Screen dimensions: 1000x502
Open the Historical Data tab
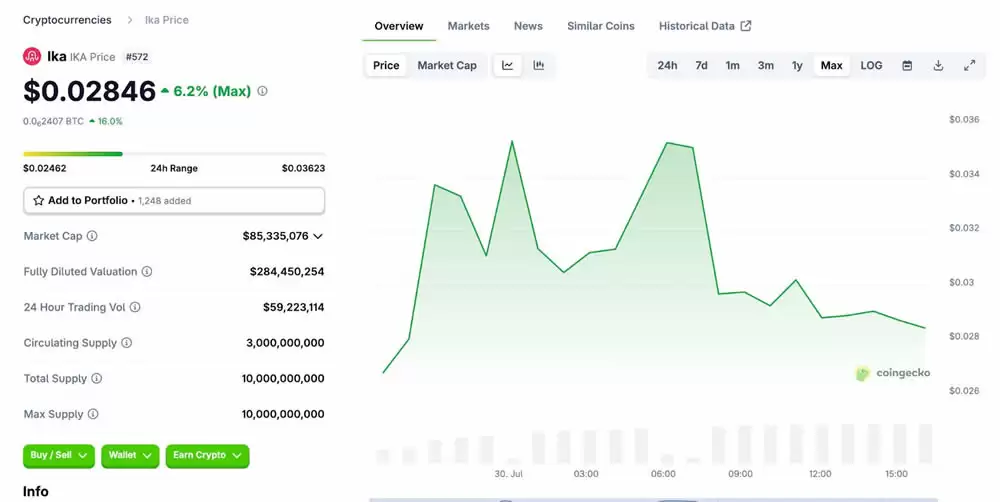coord(704,26)
